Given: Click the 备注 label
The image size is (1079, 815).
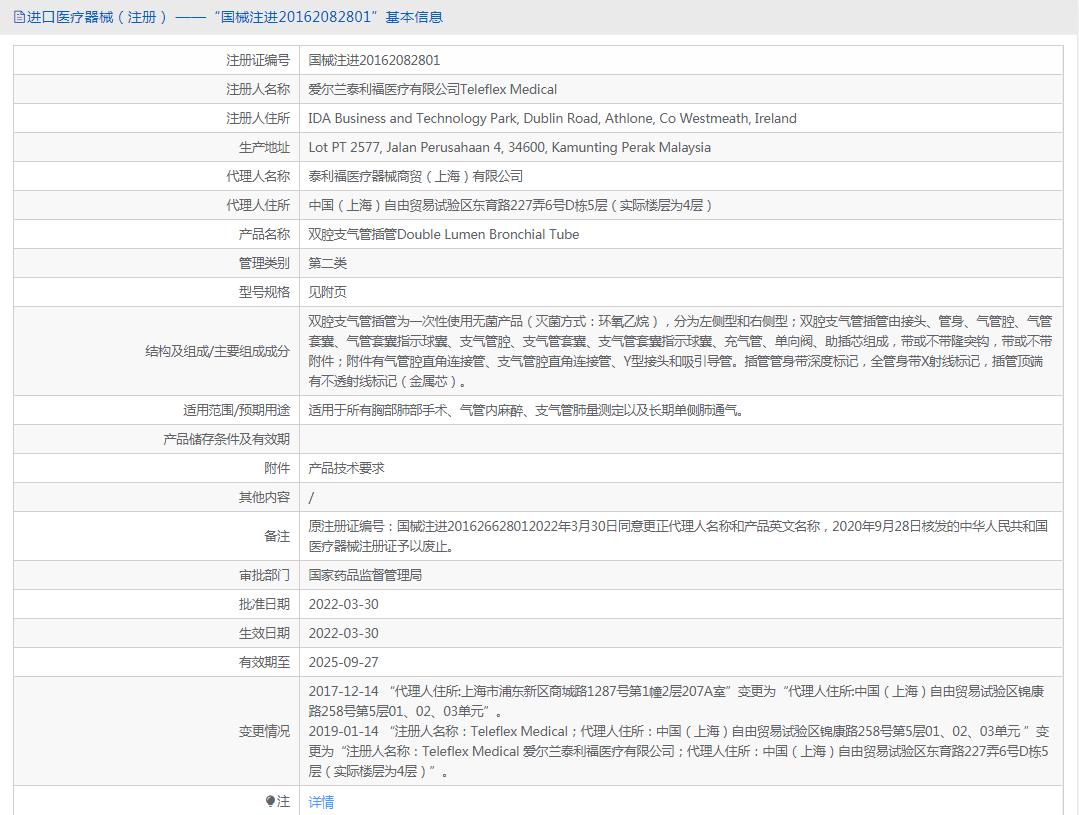Looking at the screenshot, I should tap(277, 536).
